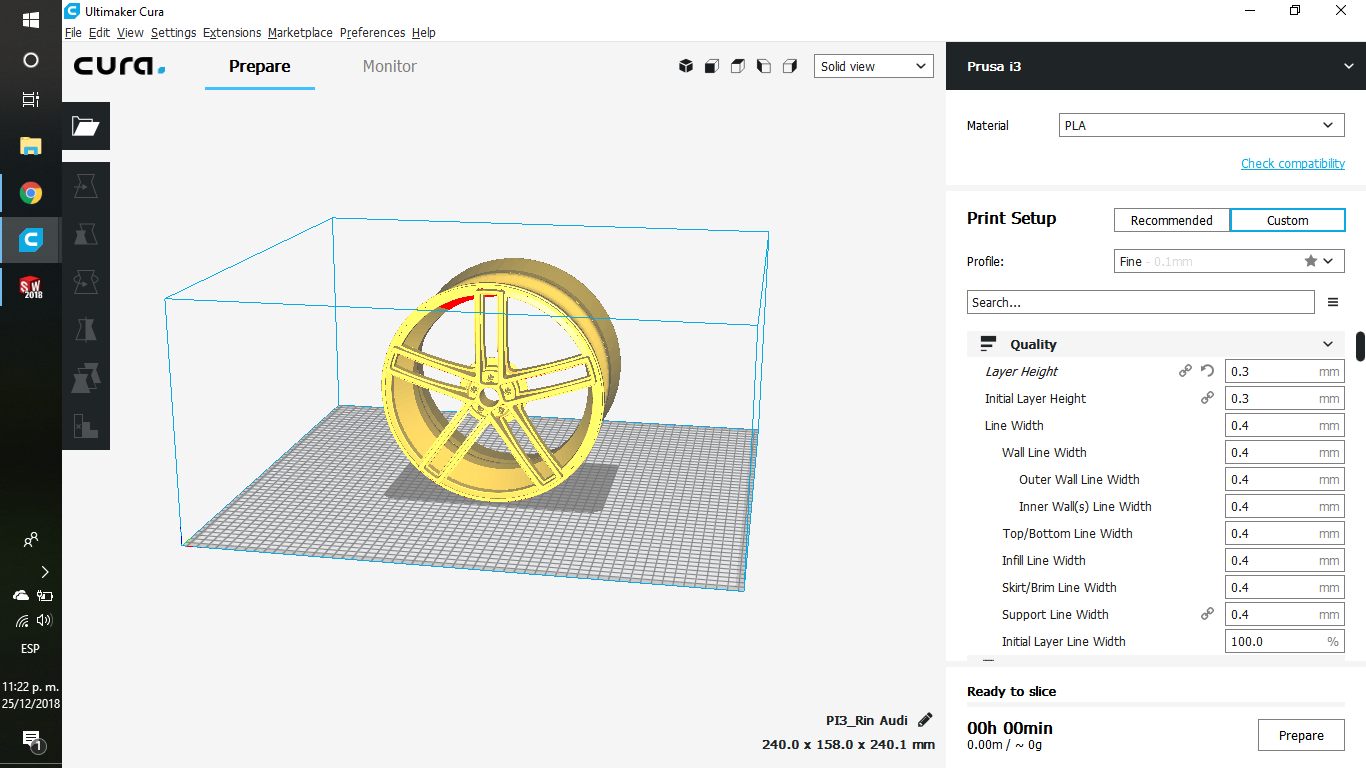Viewport: 1366px width, 768px height.
Task: Expand the Prusa i3 printer selector
Action: click(1156, 67)
